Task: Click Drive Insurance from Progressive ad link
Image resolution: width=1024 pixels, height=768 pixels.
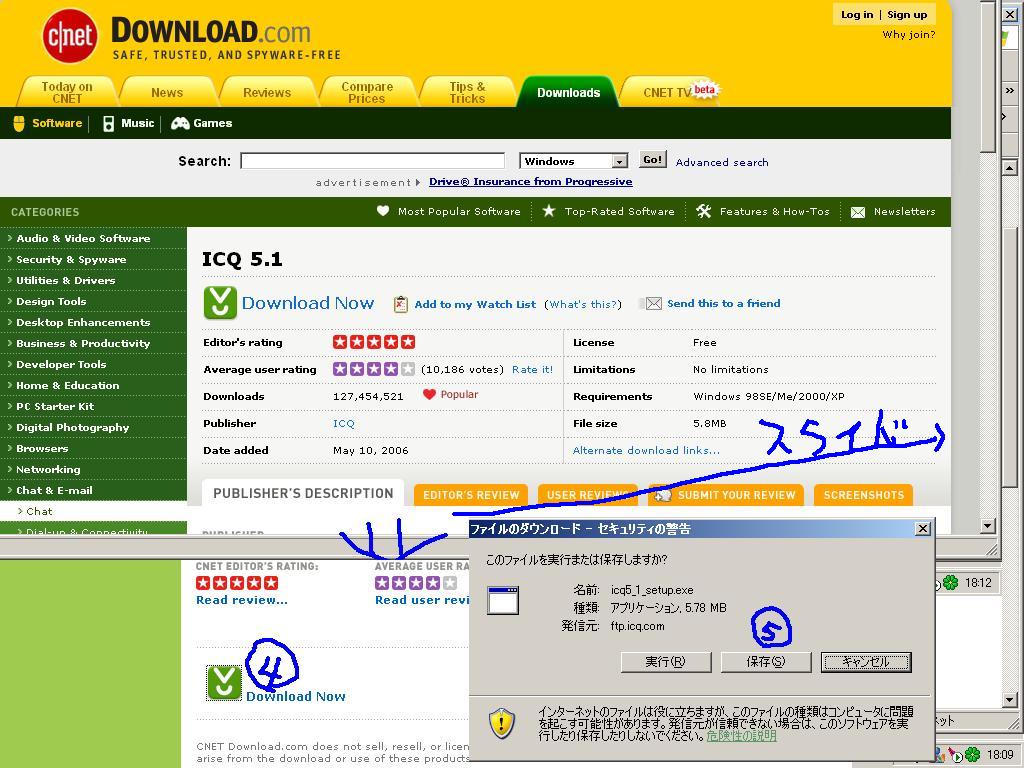Action: tap(530, 182)
